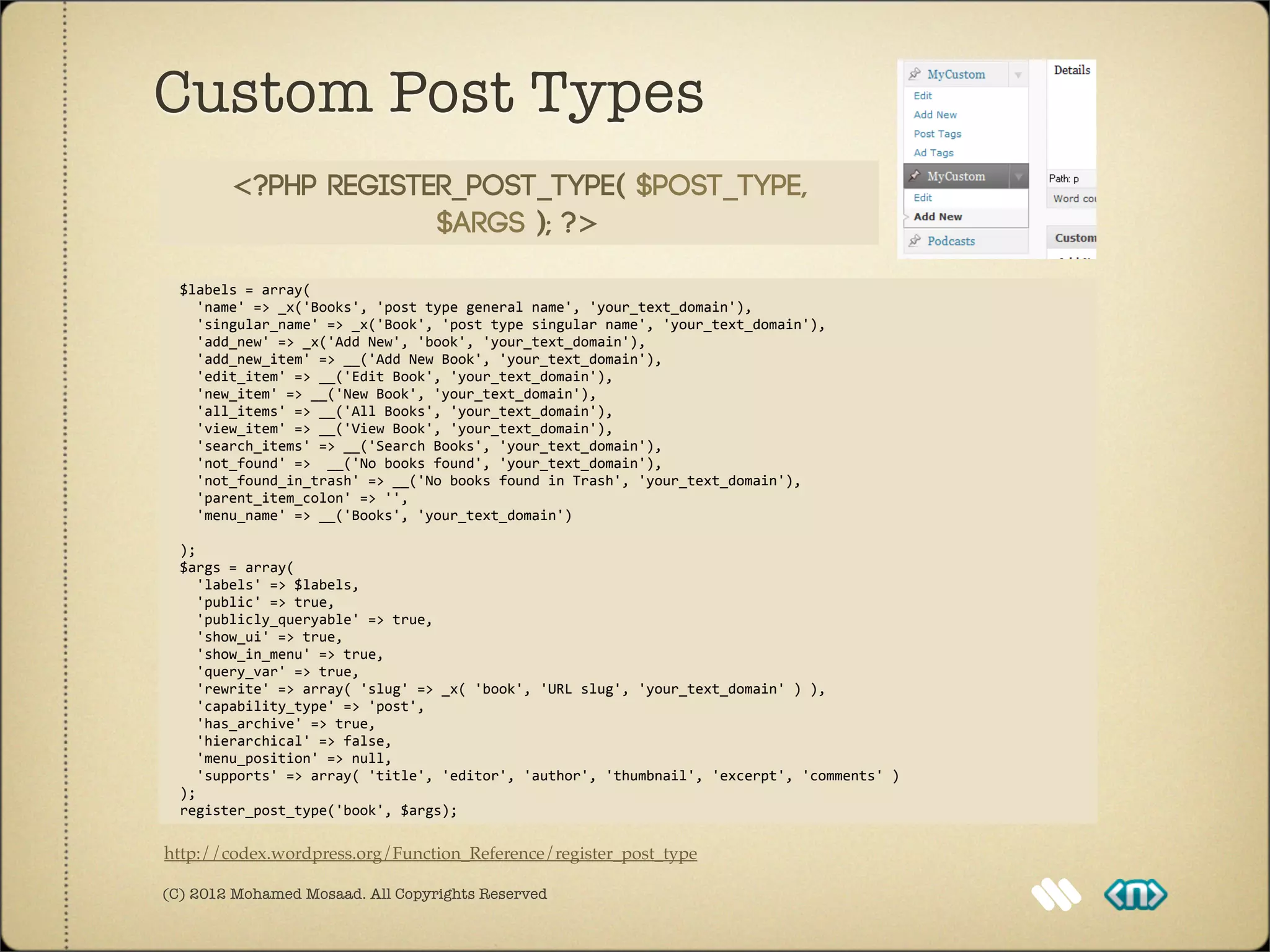Click Edit under the dark MyCustom menu
Screen dimensions: 1270x952
923,197
